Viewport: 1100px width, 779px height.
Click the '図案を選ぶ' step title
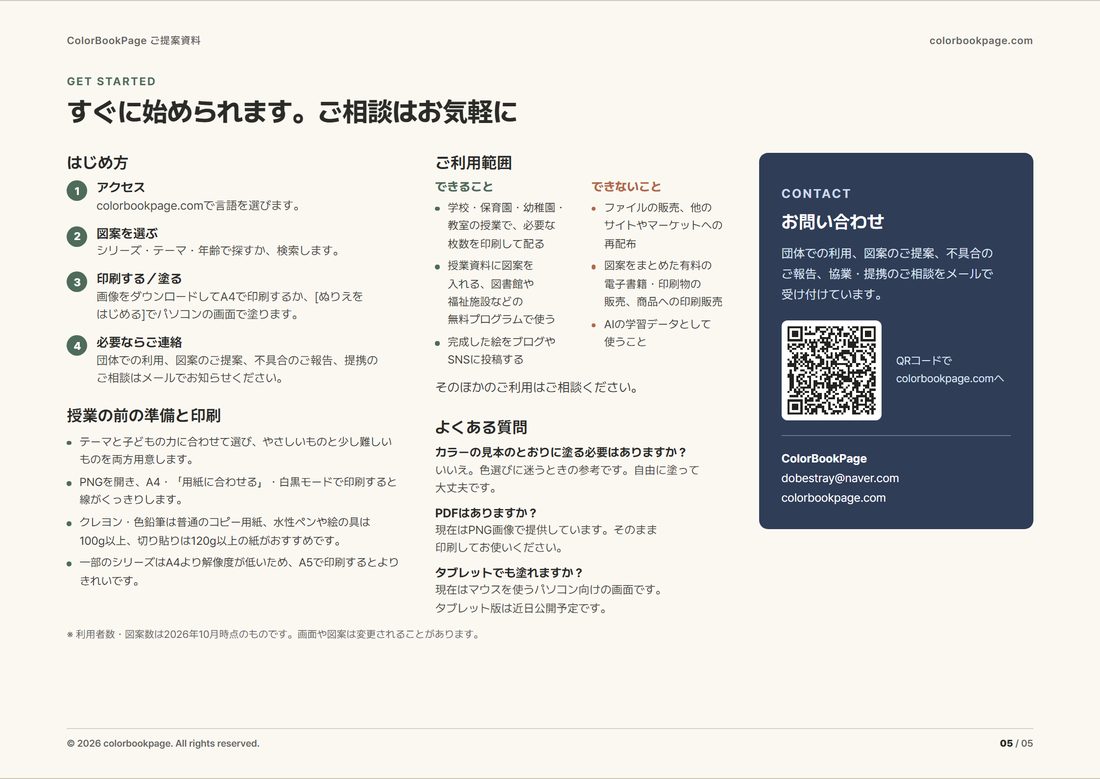point(127,233)
